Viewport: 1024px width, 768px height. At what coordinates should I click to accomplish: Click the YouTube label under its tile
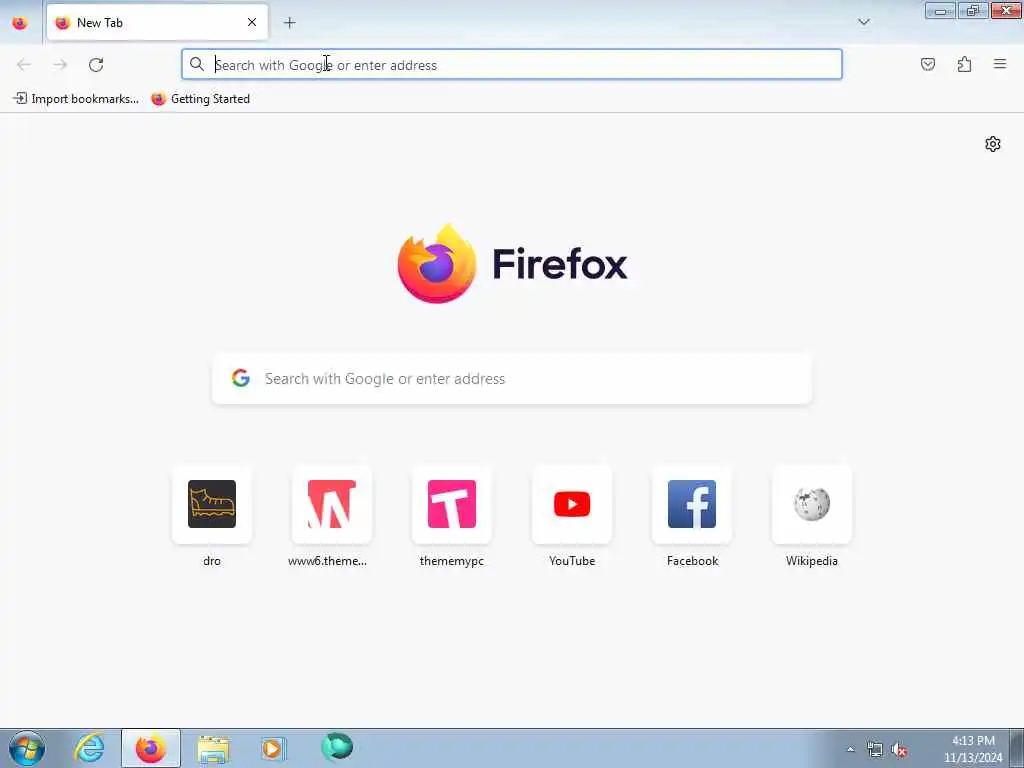(x=572, y=561)
